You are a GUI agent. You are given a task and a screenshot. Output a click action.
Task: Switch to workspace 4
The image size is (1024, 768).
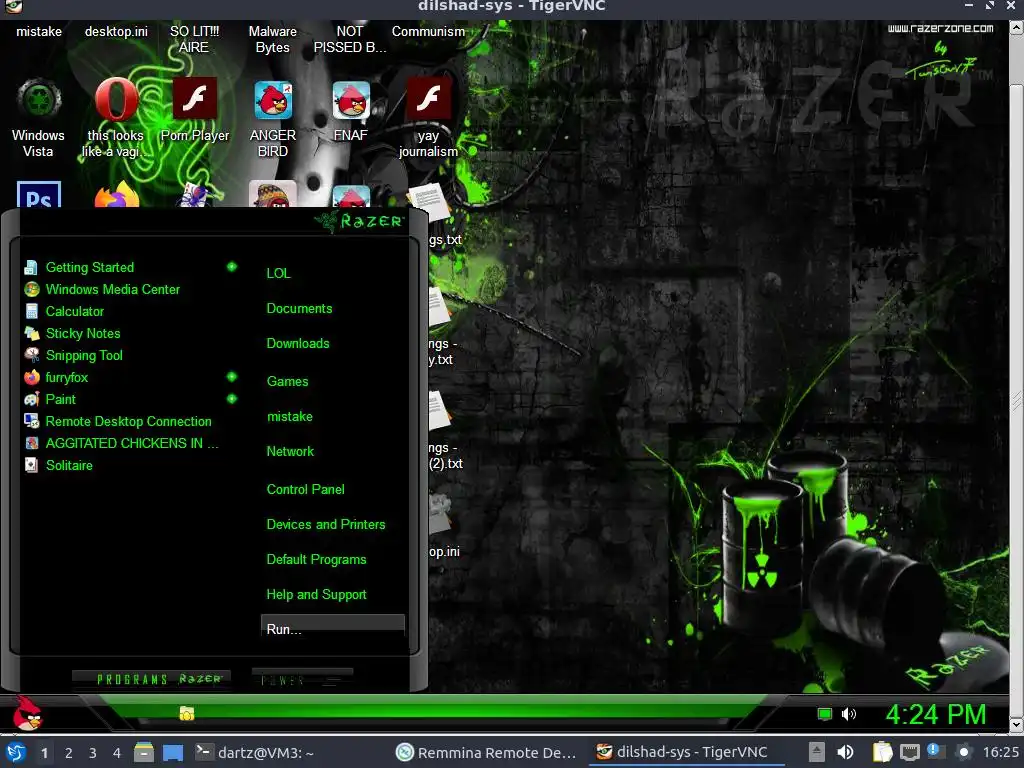116,753
